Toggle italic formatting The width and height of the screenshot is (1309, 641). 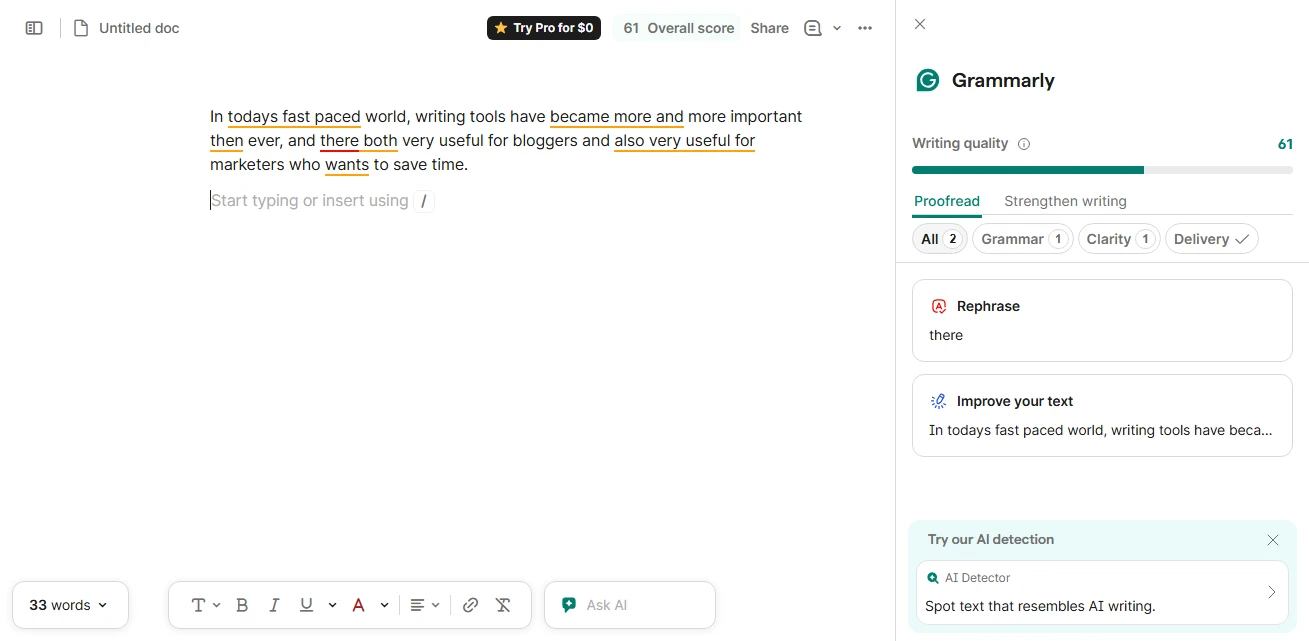tap(274, 605)
